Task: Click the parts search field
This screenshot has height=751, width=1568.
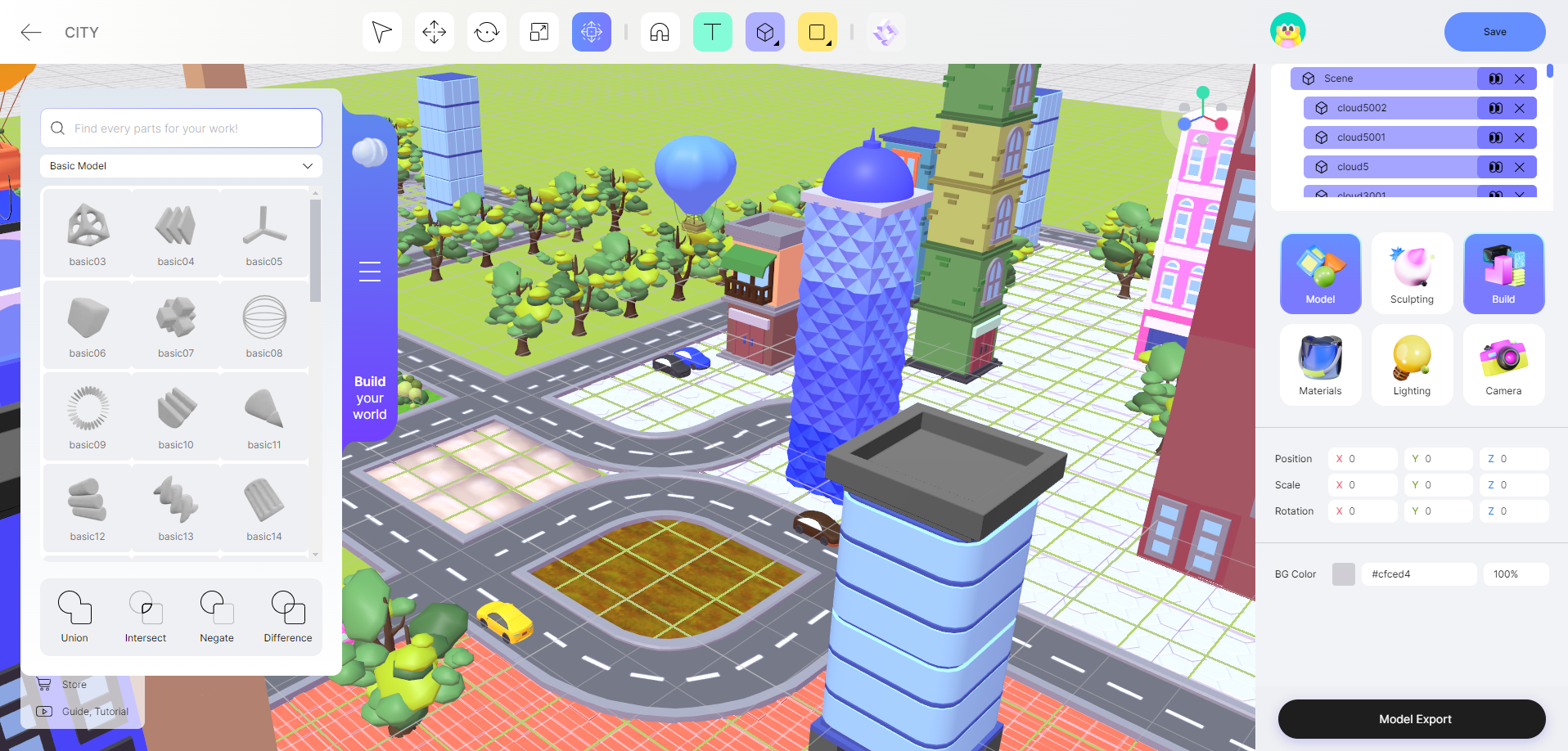Action: (x=181, y=128)
